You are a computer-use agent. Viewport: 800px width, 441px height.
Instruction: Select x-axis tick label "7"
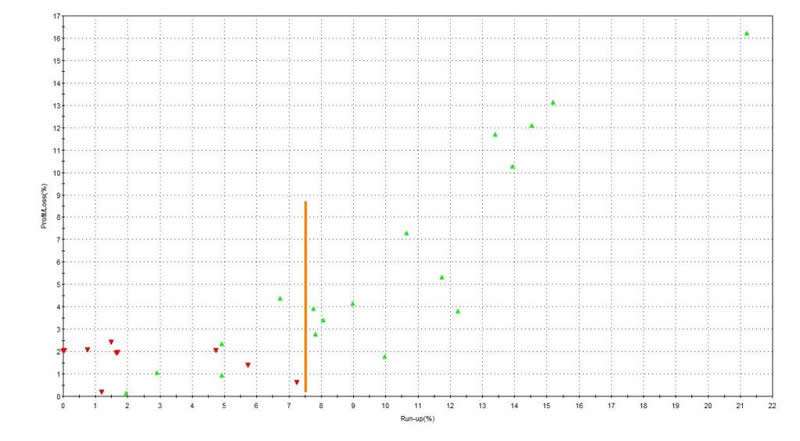[x=289, y=406]
